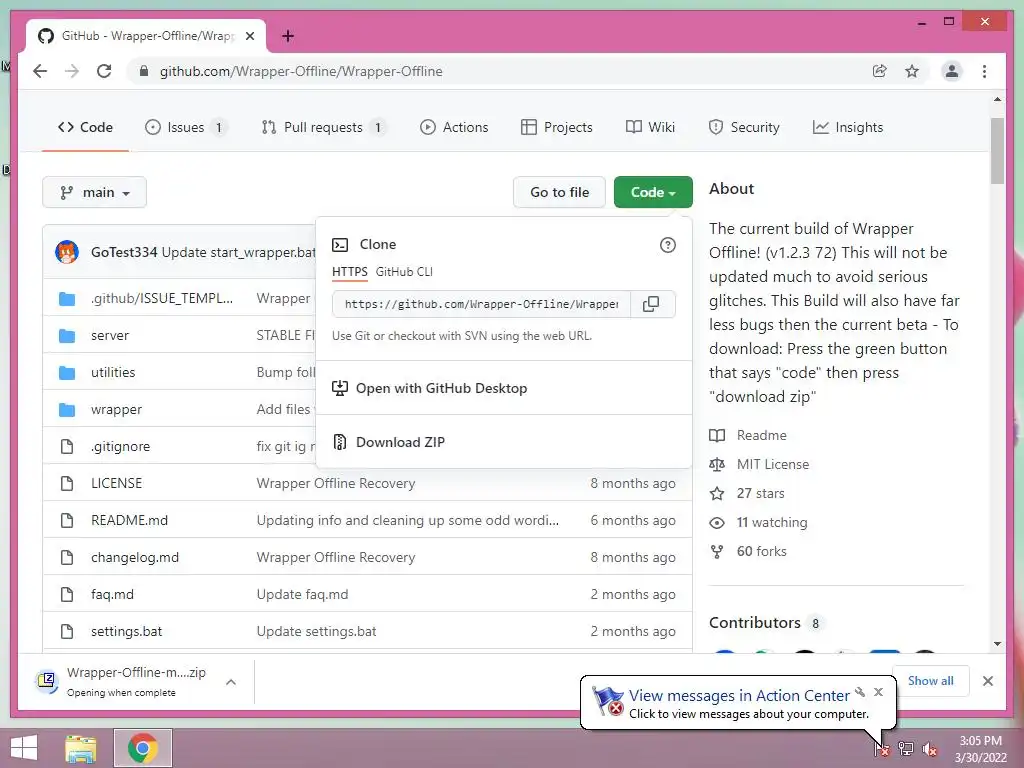The image size is (1024, 768).
Task: Click the browser address bar URL
Action: pyautogui.click(x=301, y=71)
